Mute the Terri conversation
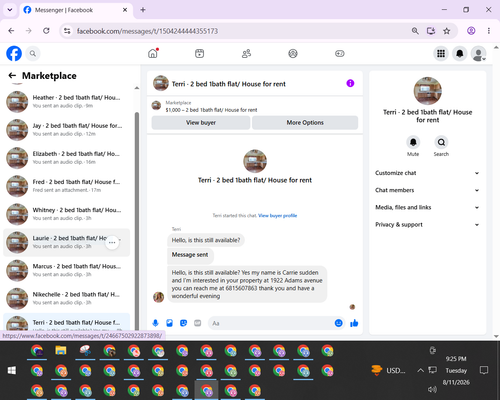Image resolution: width=500 pixels, height=400 pixels. click(413, 142)
